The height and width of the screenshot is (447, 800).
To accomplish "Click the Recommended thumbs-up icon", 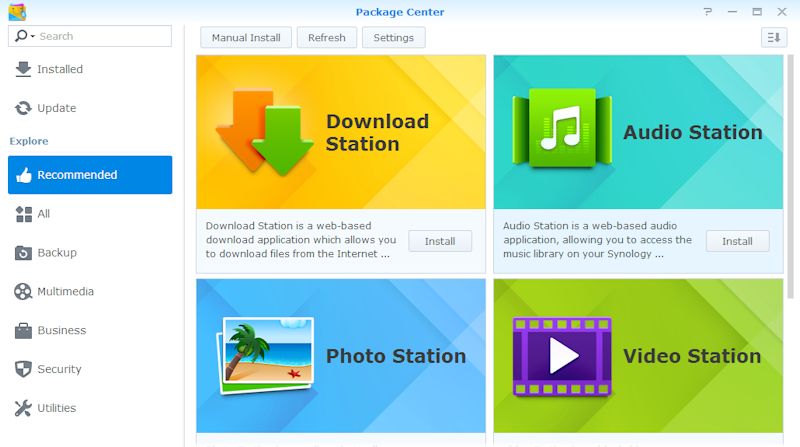I will [23, 175].
